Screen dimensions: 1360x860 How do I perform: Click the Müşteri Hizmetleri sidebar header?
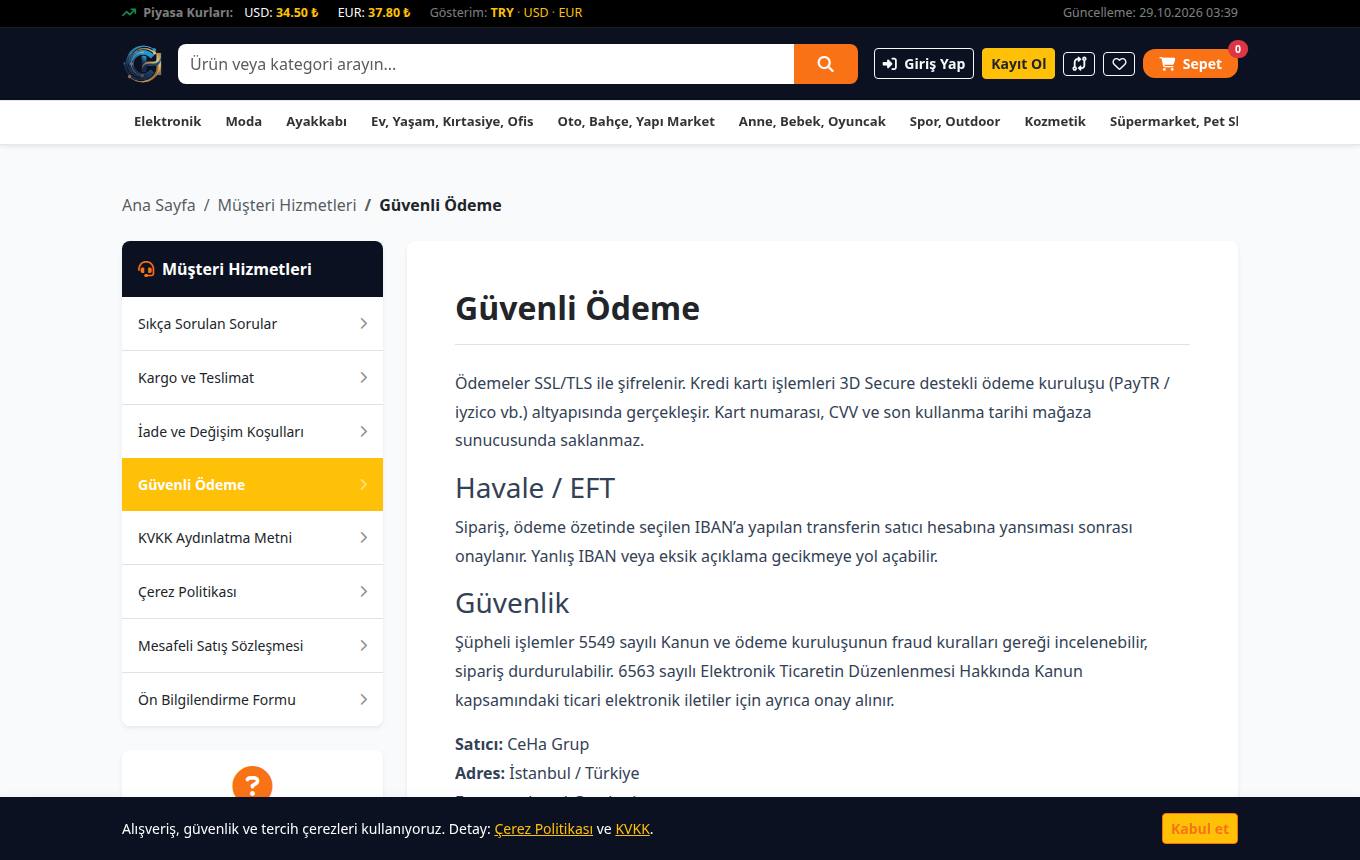click(252, 269)
